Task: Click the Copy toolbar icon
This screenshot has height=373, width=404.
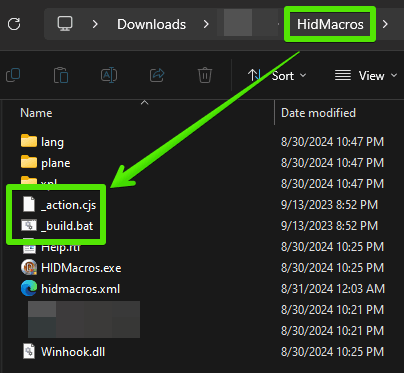Action: coord(13,75)
